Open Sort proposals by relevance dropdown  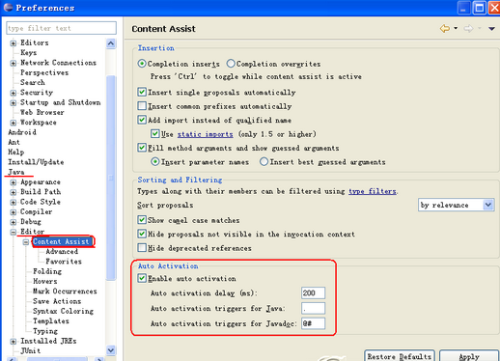tap(456, 205)
